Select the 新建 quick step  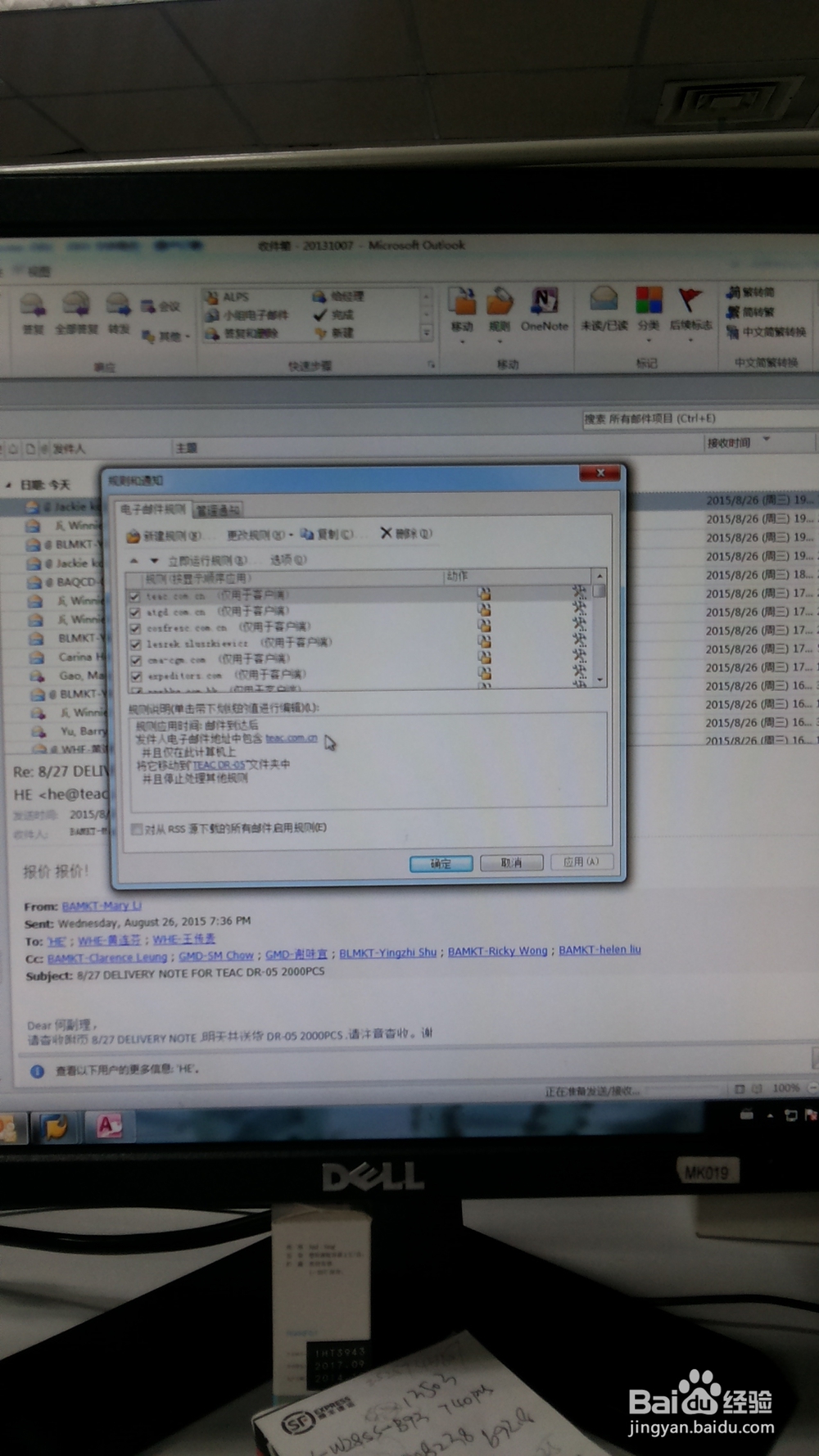[x=334, y=332]
